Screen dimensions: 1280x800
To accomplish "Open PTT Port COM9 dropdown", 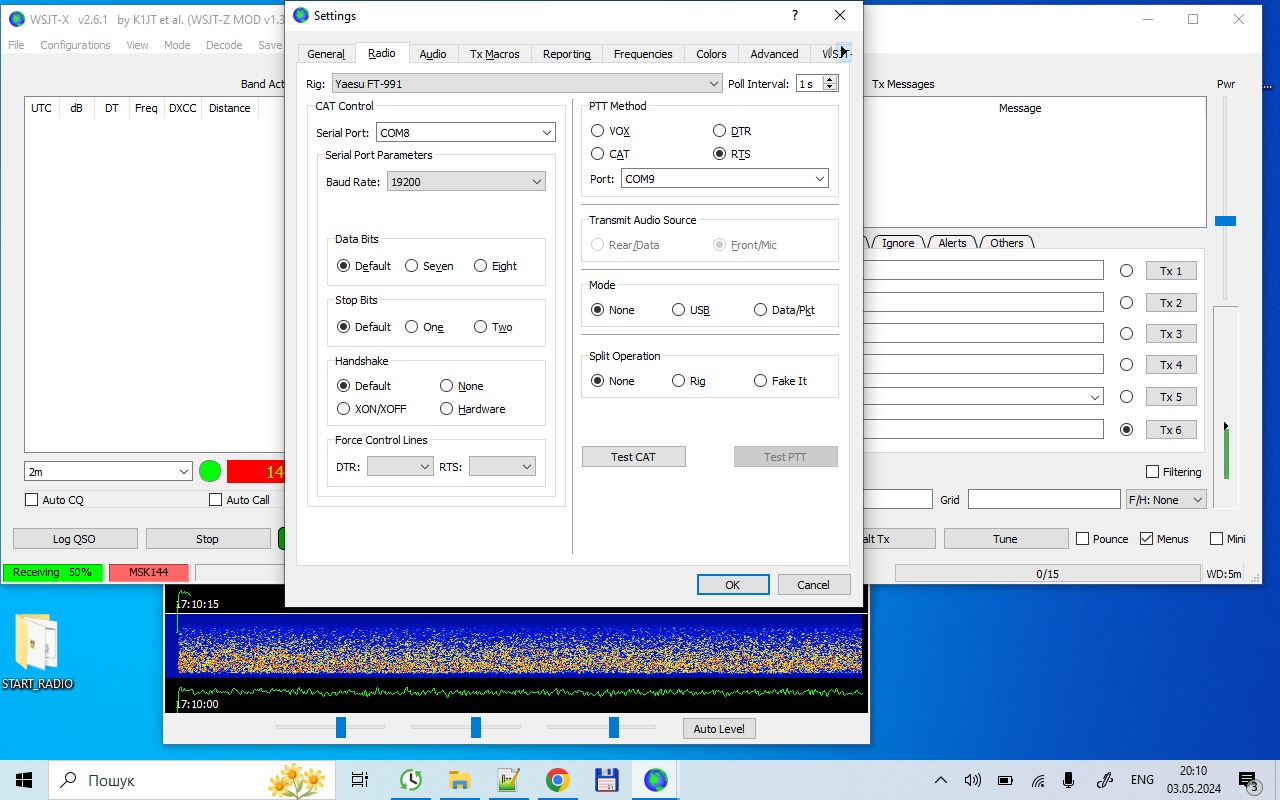I will 724,179.
